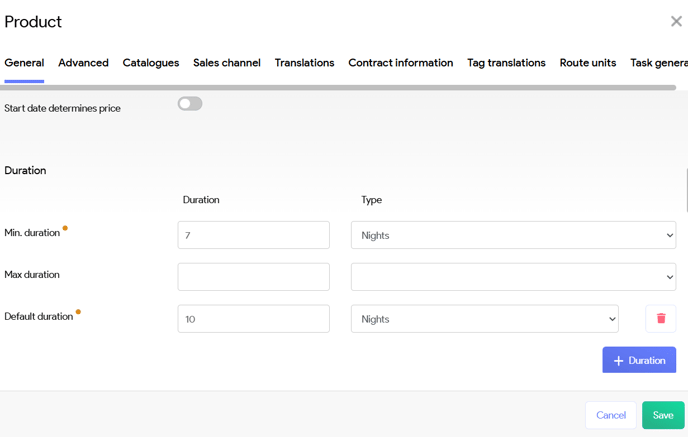Select the Sales channel tab
Viewport: 688px width, 437px height.
227,63
